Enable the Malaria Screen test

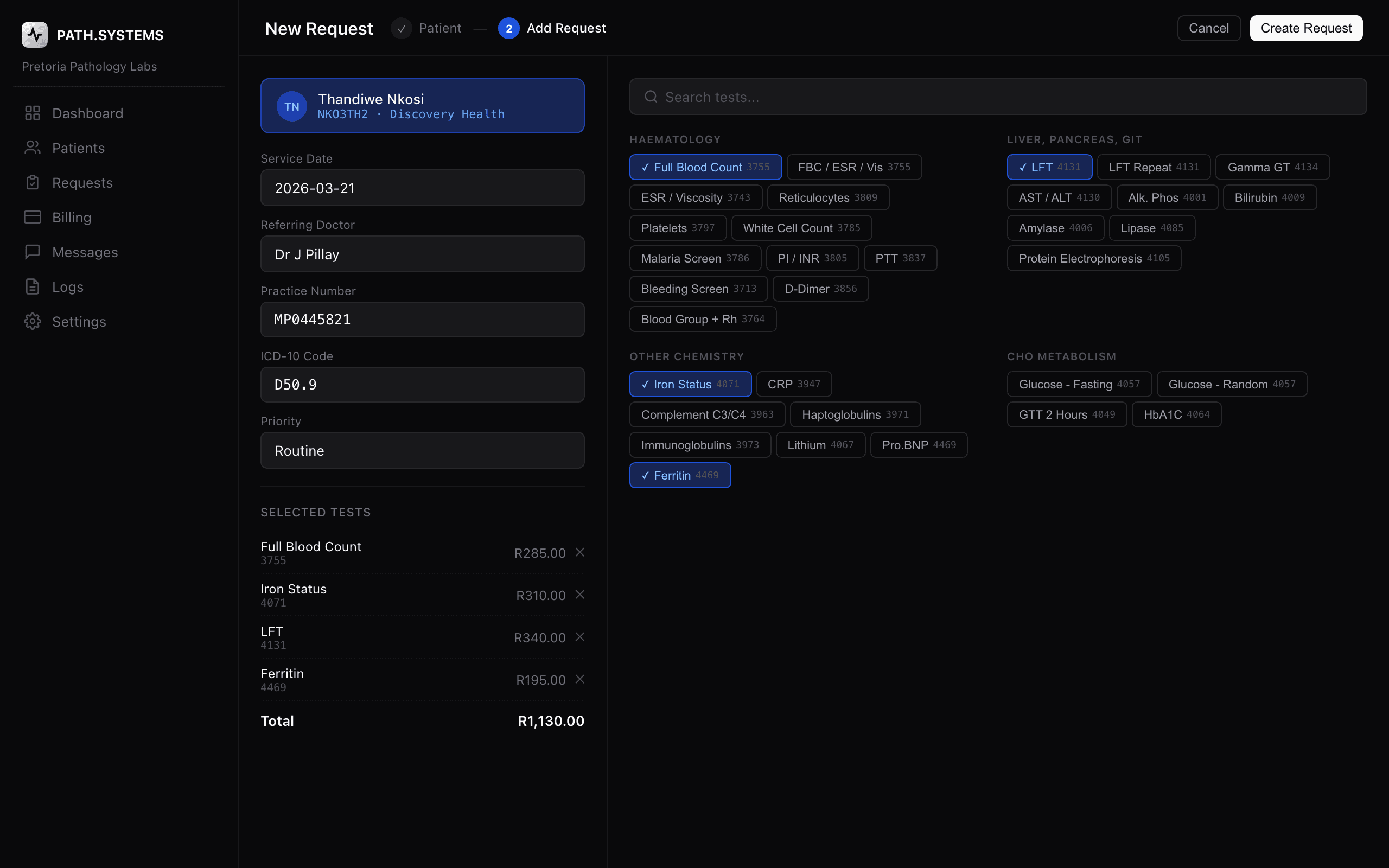pyautogui.click(x=695, y=258)
